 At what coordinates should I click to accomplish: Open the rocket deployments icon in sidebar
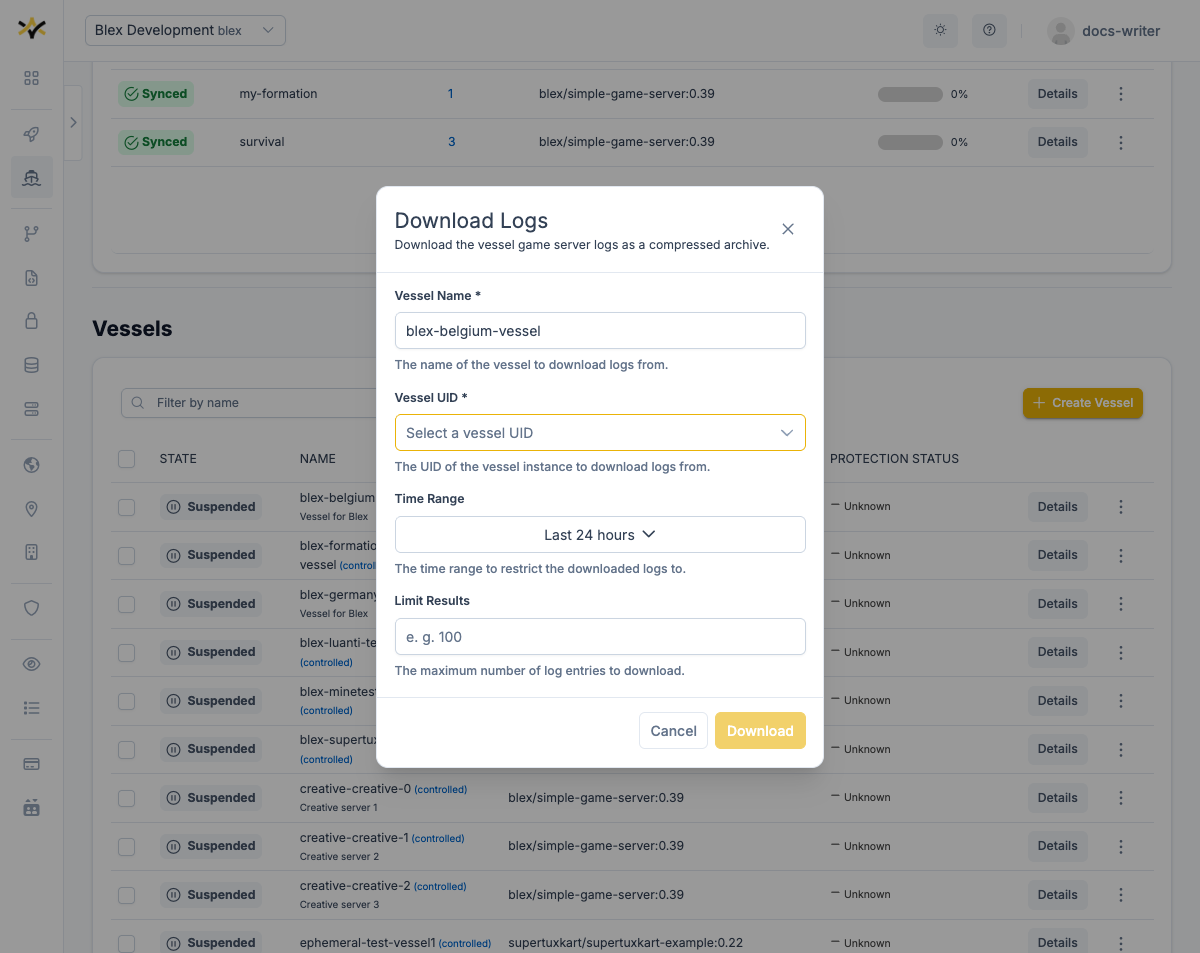pos(31,135)
